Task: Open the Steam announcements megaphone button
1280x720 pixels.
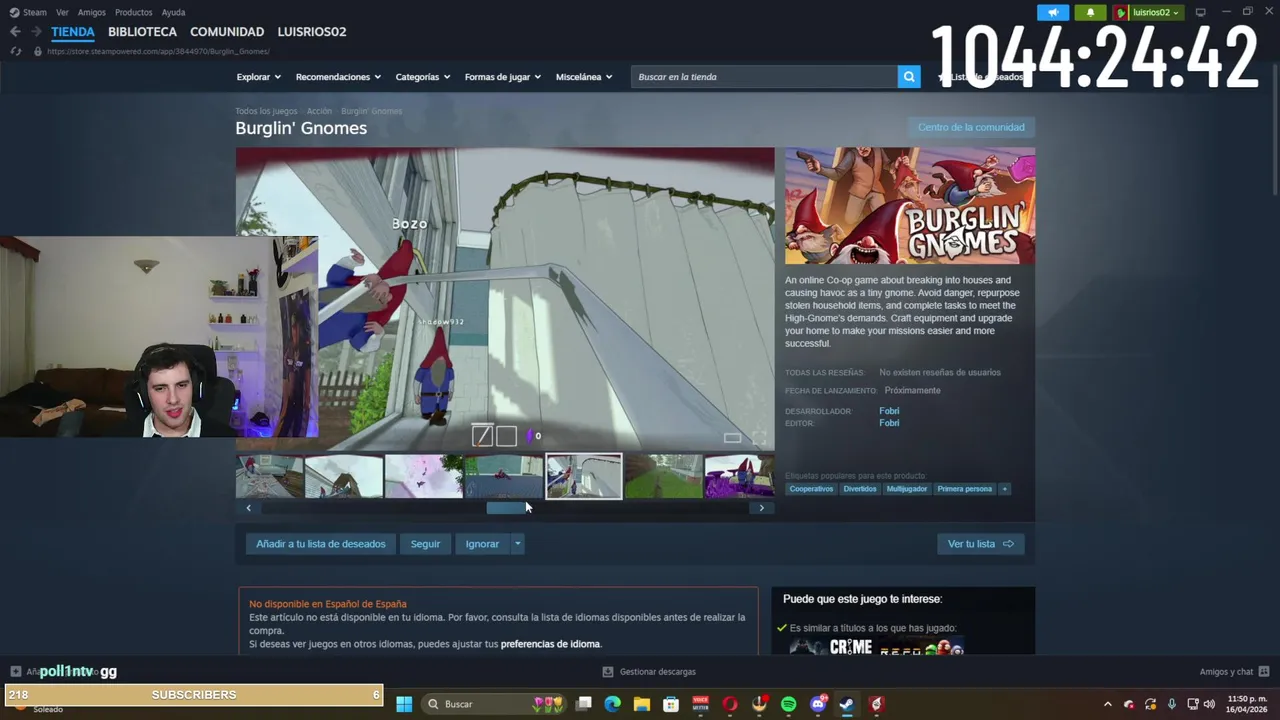Action: pos(1053,12)
